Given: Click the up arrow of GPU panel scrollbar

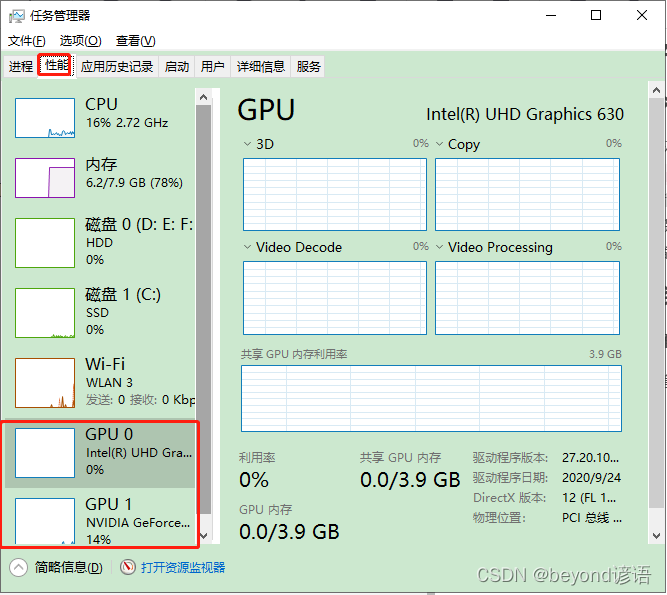Looking at the screenshot, I should 656,90.
